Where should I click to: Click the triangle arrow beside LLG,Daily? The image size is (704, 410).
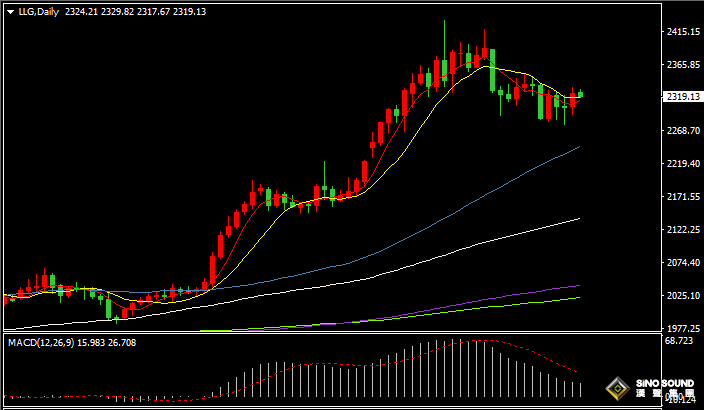tap(8, 12)
